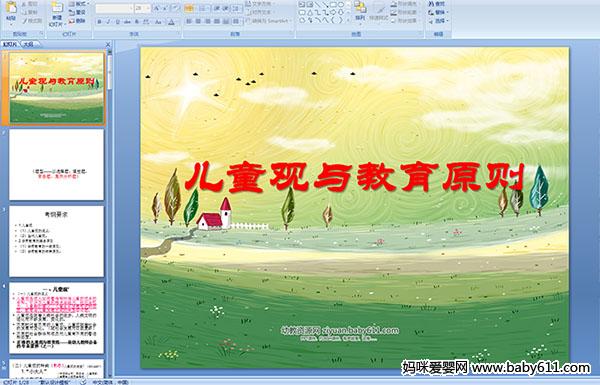Toggle Underline text formatting
600x385 pixels.
point(117,22)
